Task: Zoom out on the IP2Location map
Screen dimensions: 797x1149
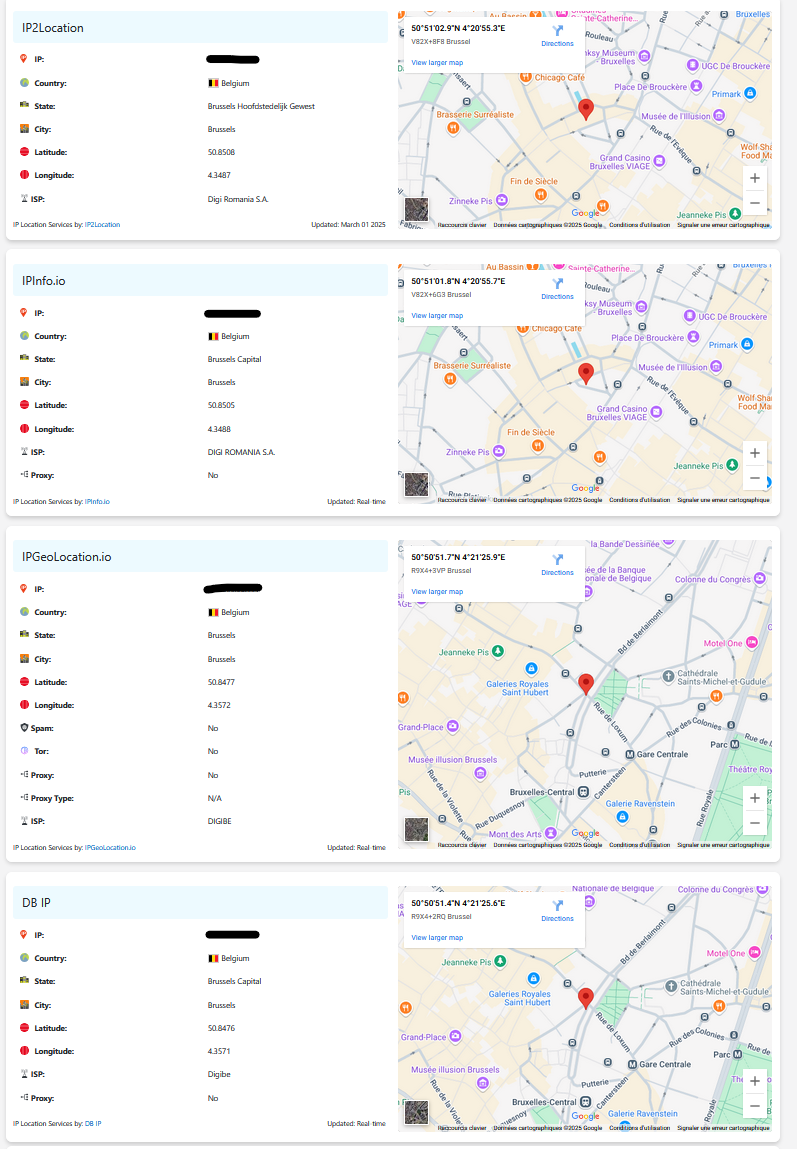Action: tap(755, 203)
